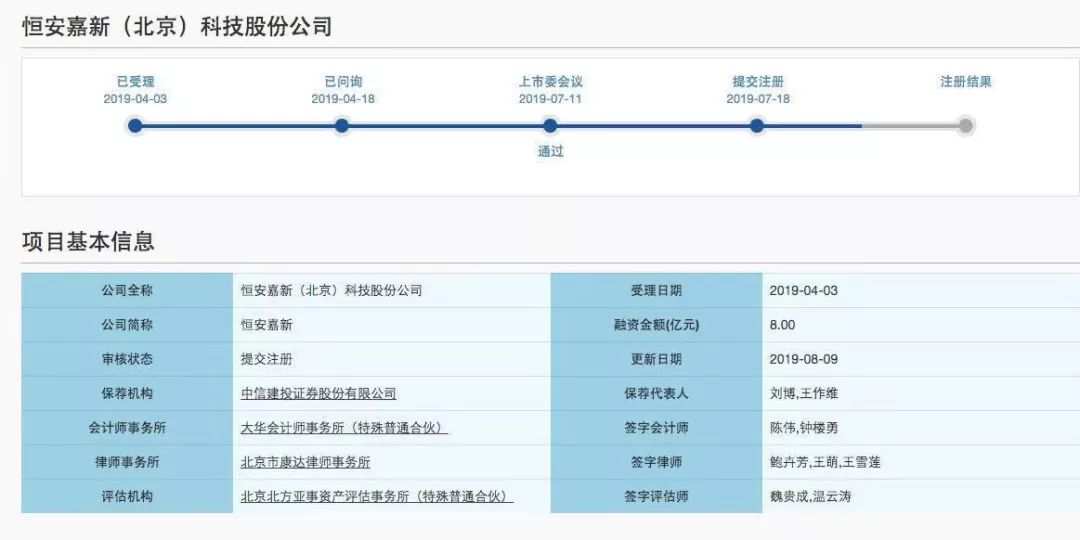Click the 签字会计师 header cell
Viewport: 1080px width, 540px height.
pyautogui.click(x=656, y=428)
